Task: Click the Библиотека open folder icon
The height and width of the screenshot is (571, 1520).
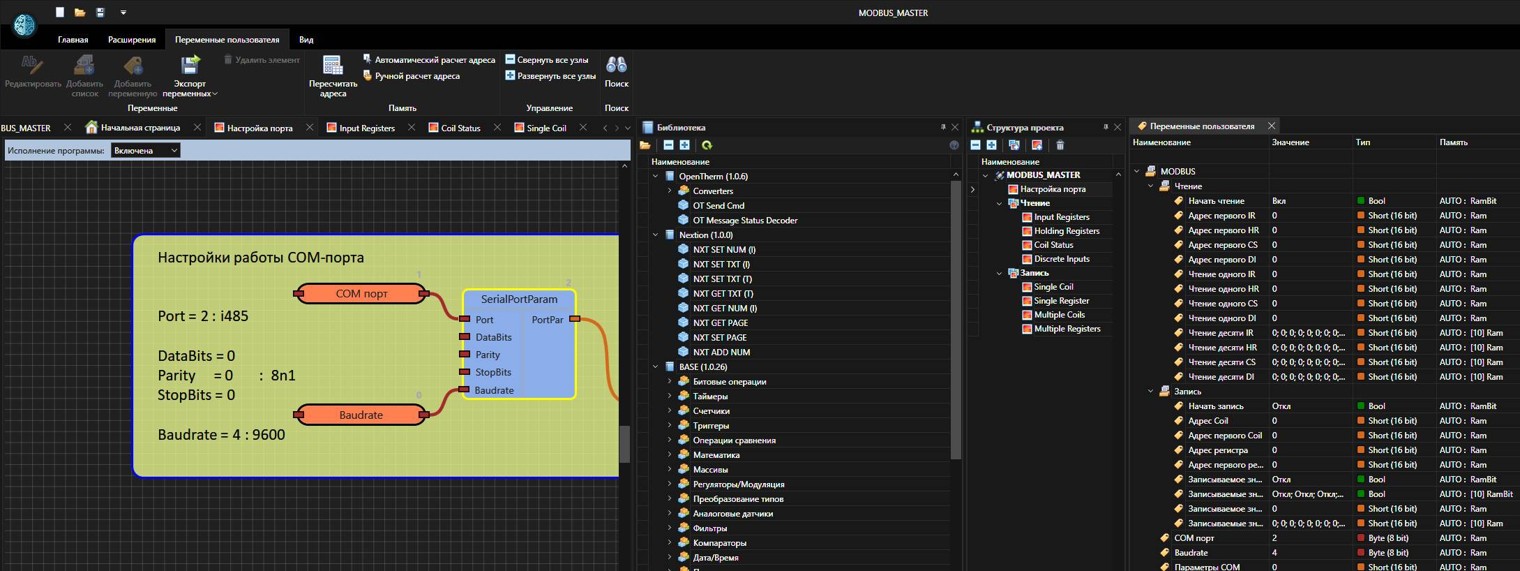Action: point(646,145)
